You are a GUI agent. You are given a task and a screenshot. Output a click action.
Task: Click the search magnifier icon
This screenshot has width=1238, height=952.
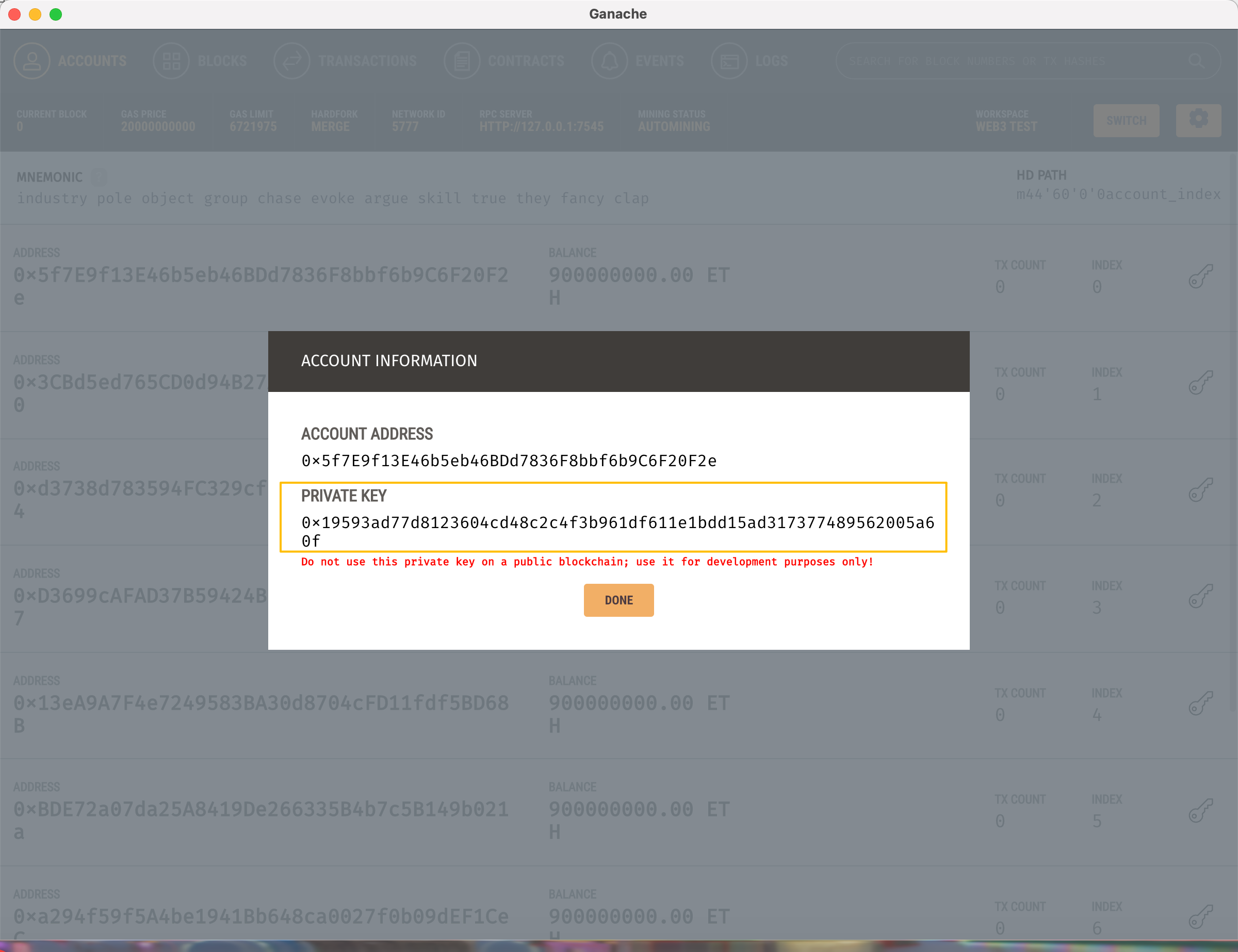pos(1196,61)
